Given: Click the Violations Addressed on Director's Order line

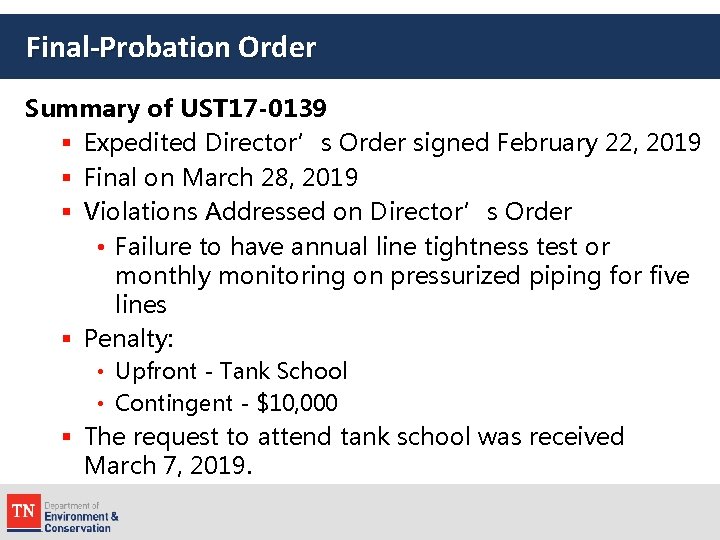Looking at the screenshot, I should 328,212.
